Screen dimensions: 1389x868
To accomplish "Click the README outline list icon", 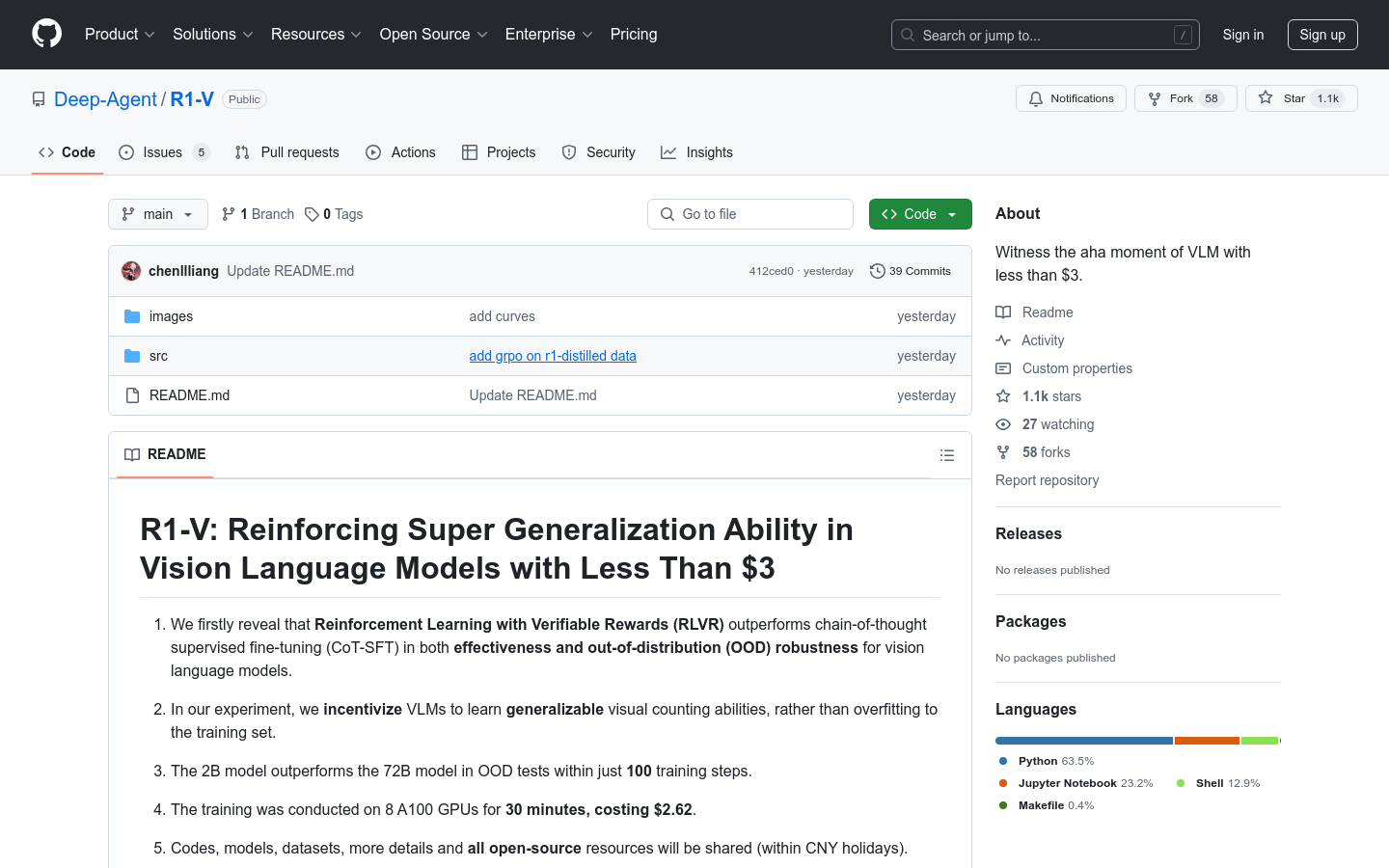I will (x=947, y=455).
